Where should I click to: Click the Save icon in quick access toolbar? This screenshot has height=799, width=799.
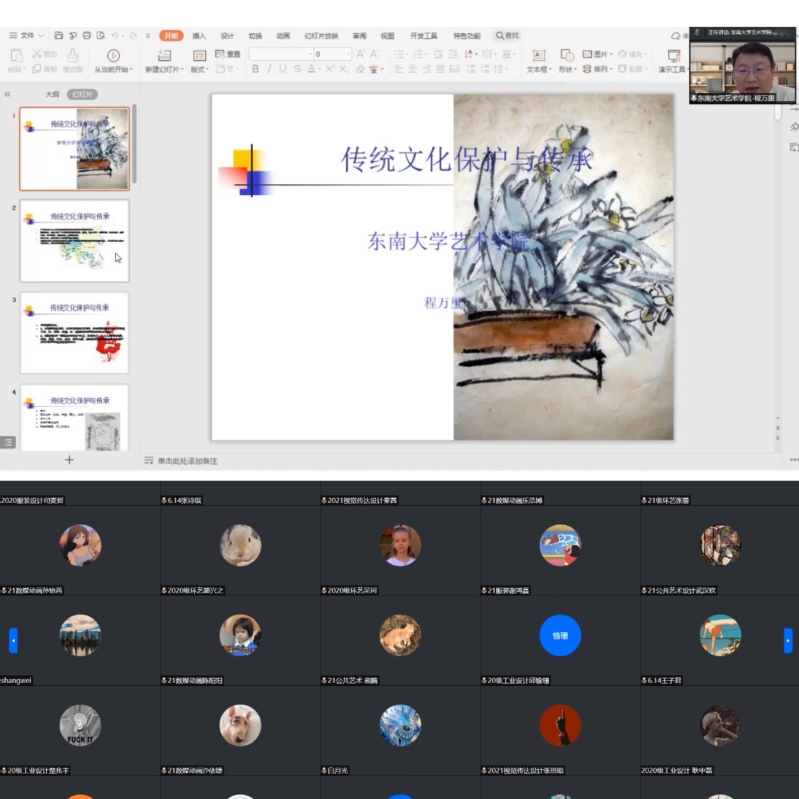point(59,36)
